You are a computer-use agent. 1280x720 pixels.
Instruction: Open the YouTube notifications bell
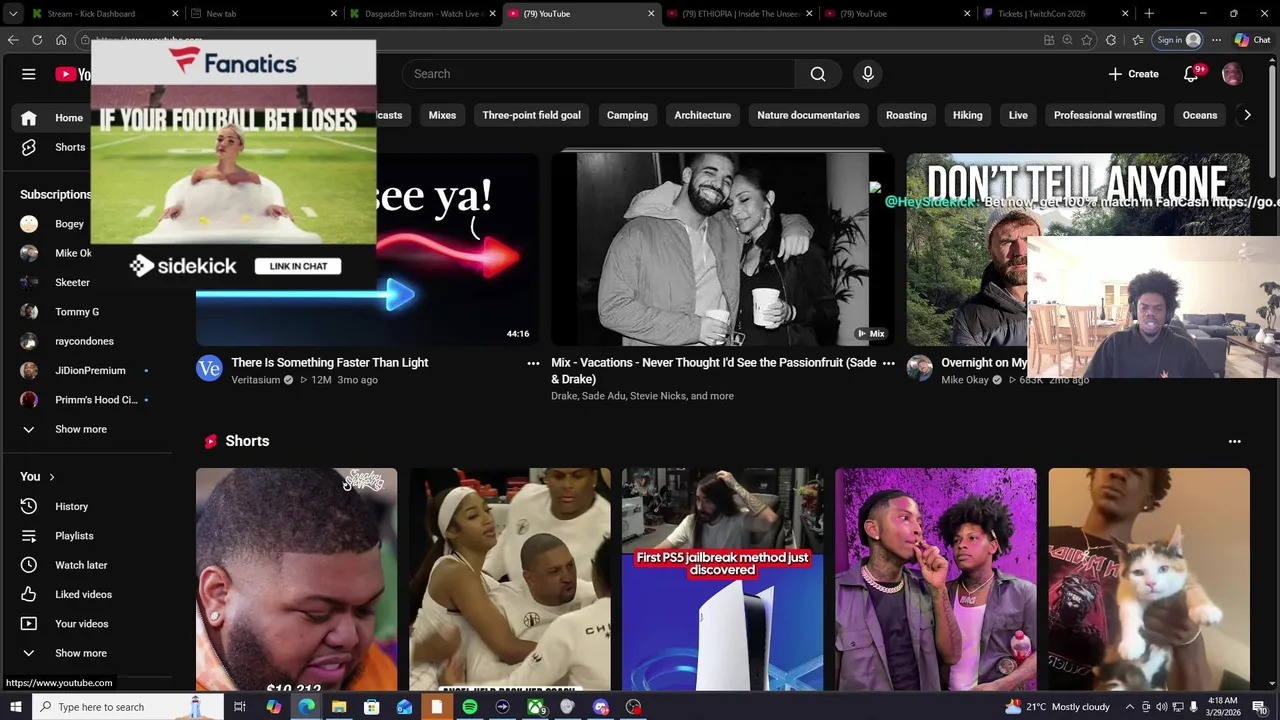point(1191,74)
